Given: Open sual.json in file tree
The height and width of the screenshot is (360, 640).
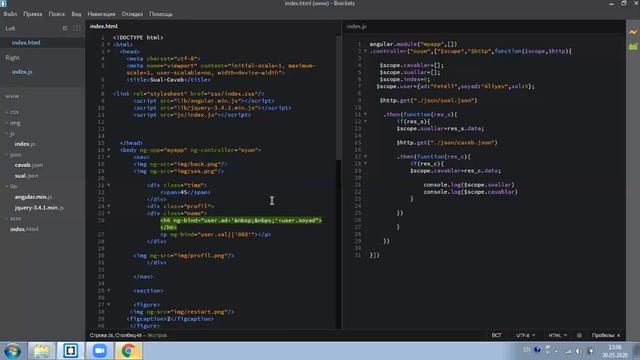Looking at the screenshot, I should click(x=27, y=176).
